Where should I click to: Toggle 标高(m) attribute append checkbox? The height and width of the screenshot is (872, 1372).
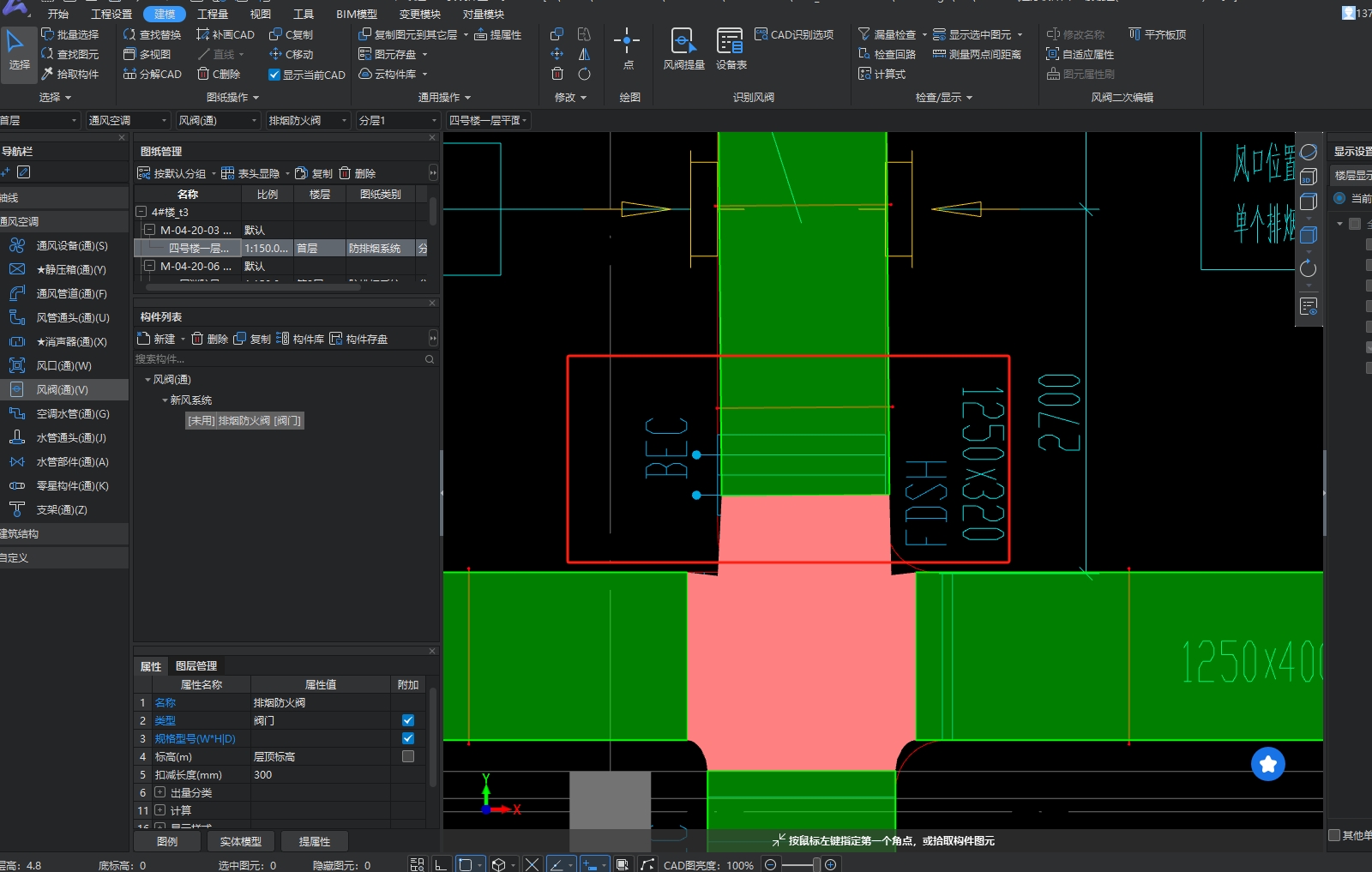[408, 756]
